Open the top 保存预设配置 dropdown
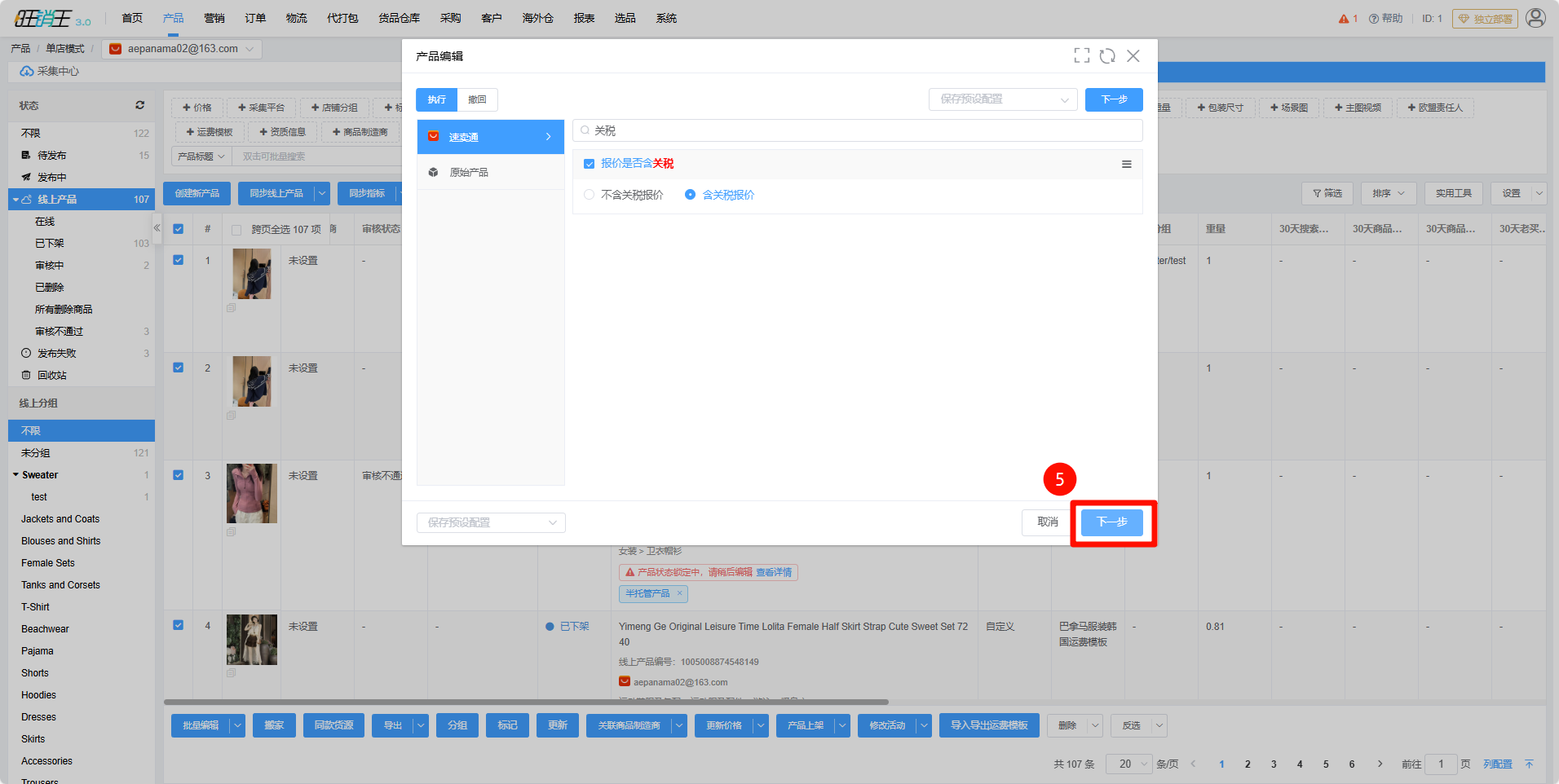Screen dimensions: 1559x784 click(1003, 99)
